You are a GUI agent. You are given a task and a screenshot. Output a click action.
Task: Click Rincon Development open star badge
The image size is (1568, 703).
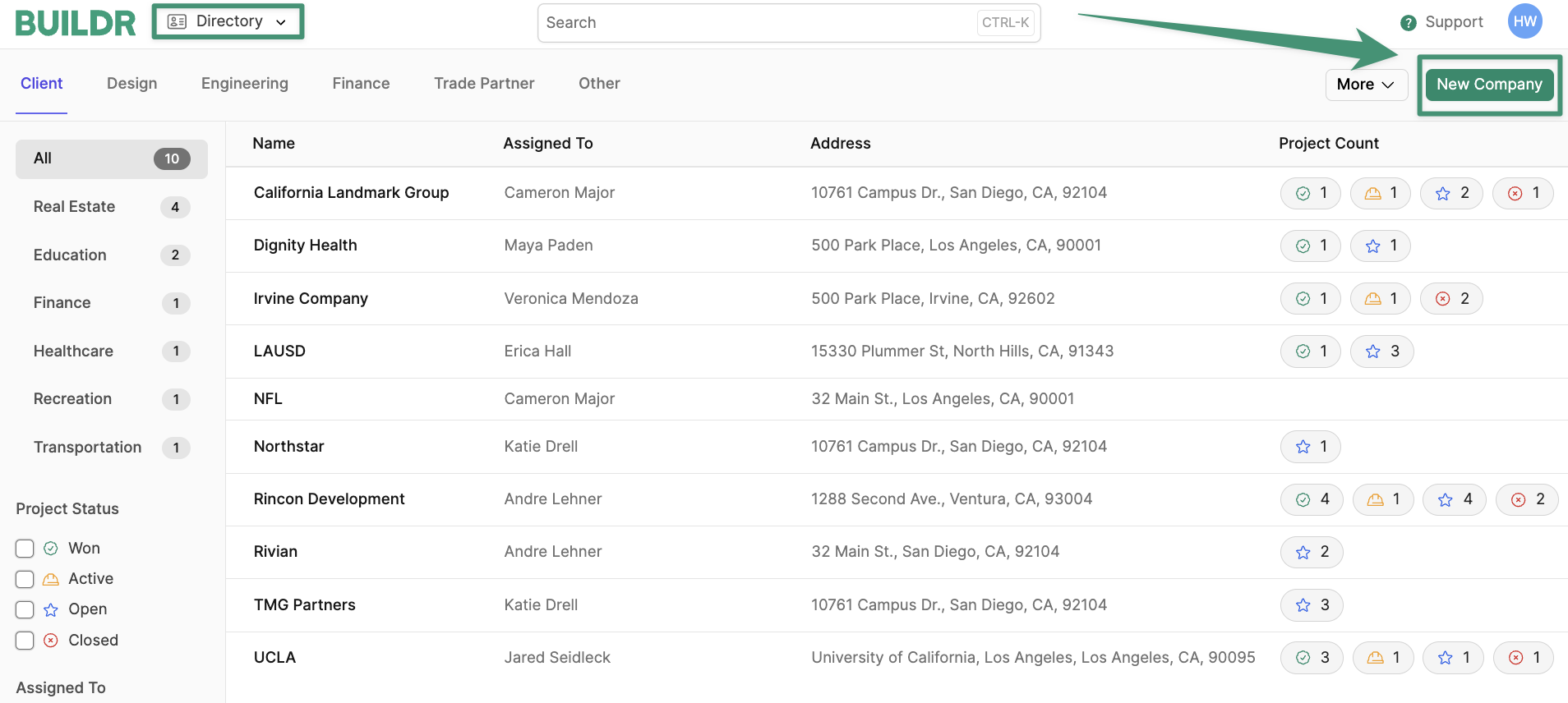click(x=1455, y=499)
